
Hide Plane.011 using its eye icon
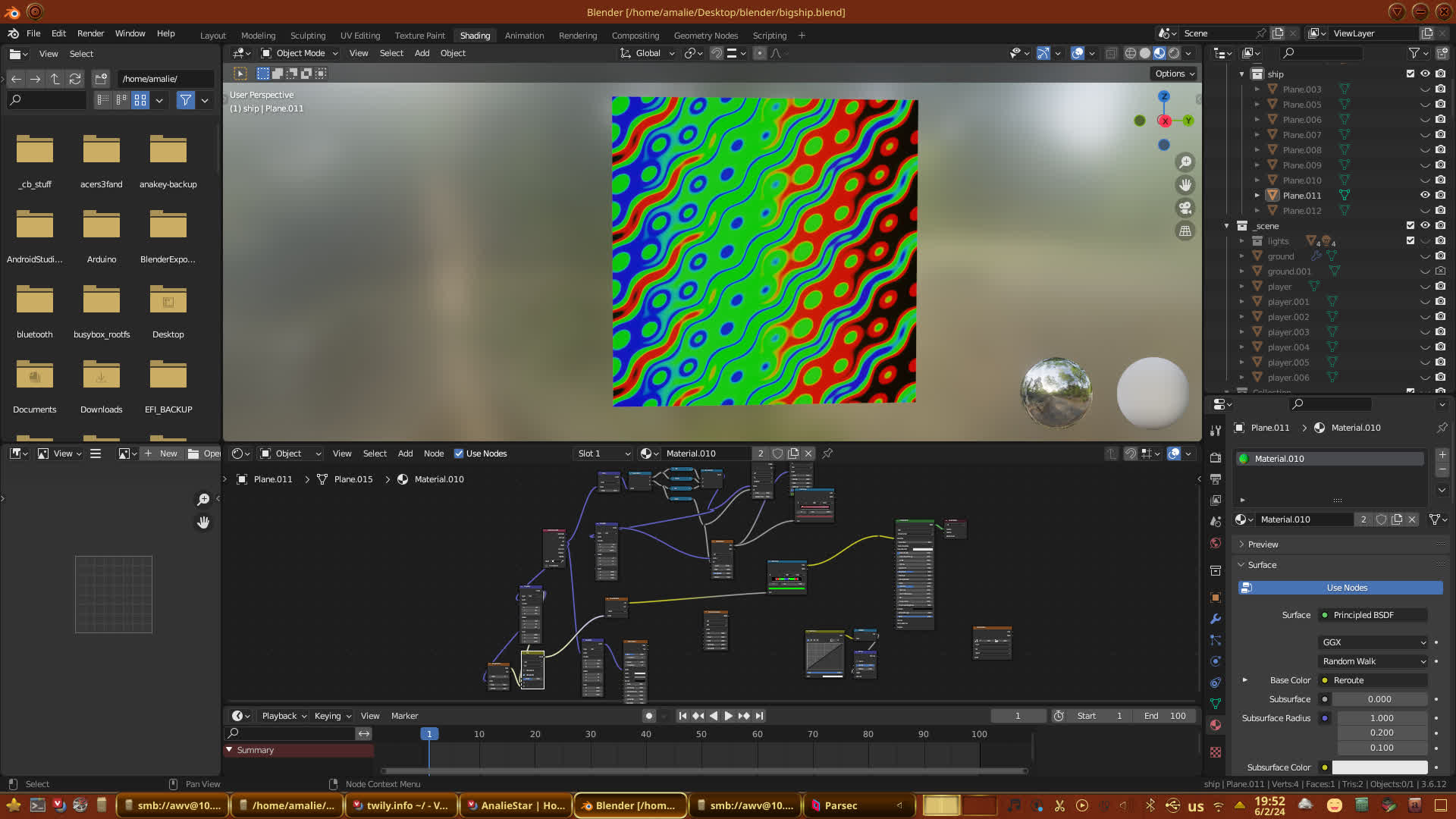[x=1425, y=196]
